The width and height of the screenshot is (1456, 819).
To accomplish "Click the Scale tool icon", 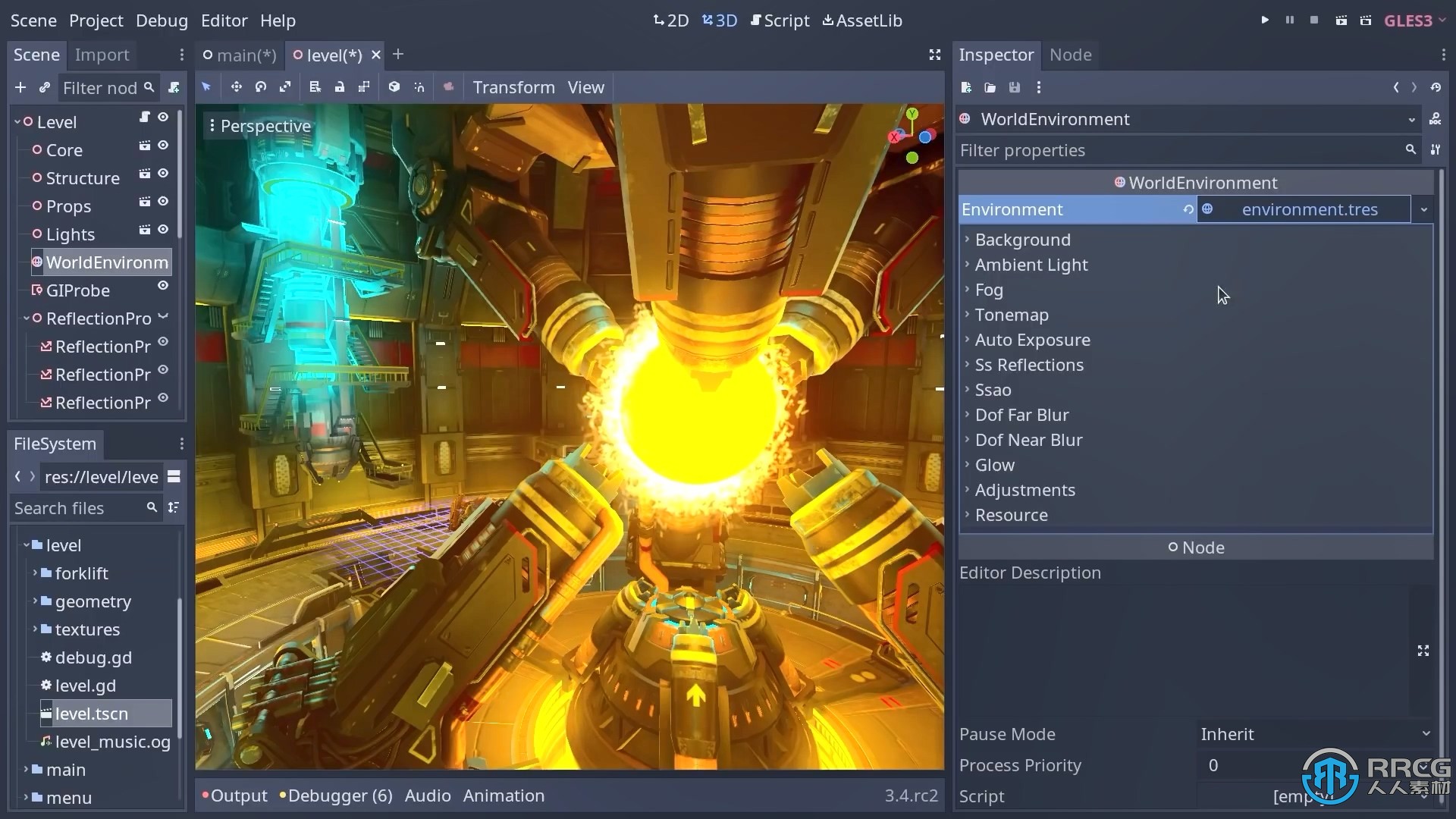I will [x=285, y=87].
